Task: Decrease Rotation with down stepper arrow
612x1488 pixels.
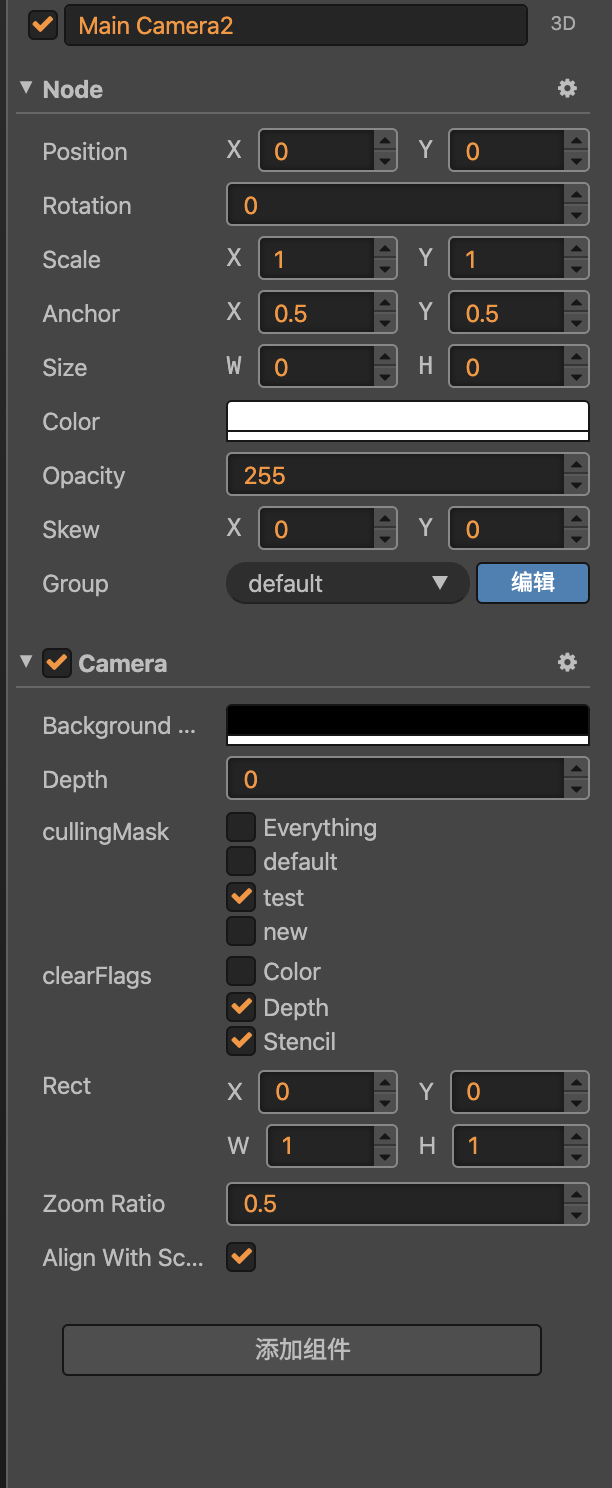Action: [576, 216]
